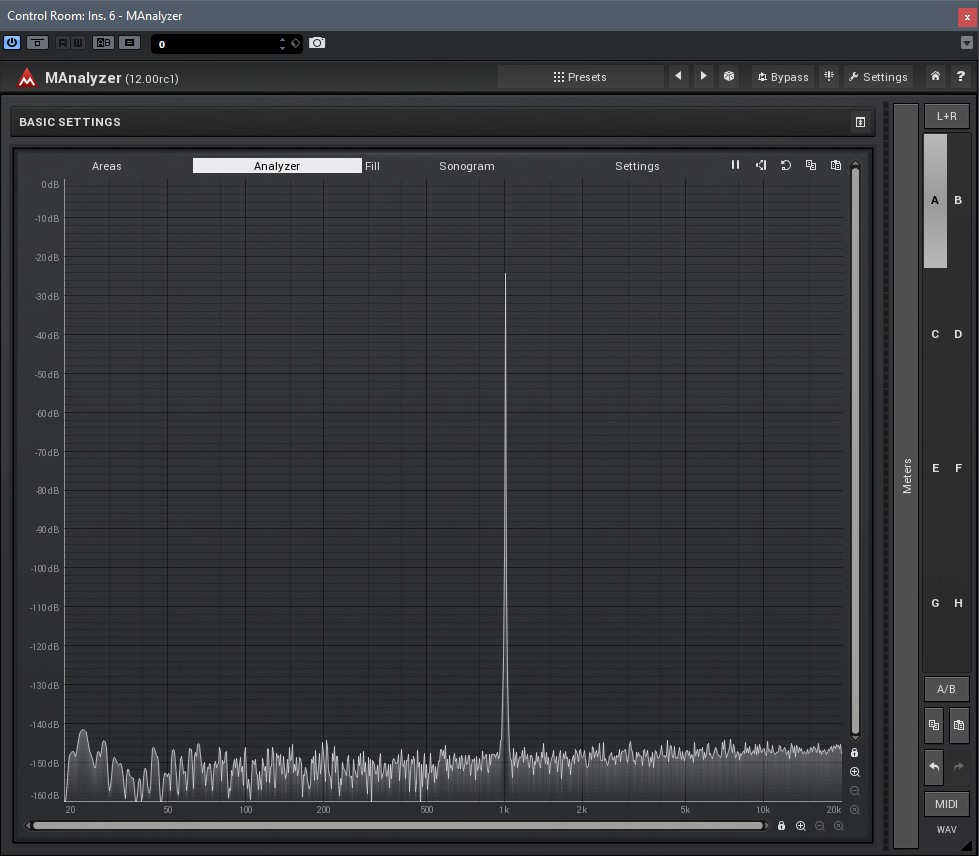979x856 pixels.
Task: Open the plugin window functions dropdown arrow
Action: tap(967, 42)
